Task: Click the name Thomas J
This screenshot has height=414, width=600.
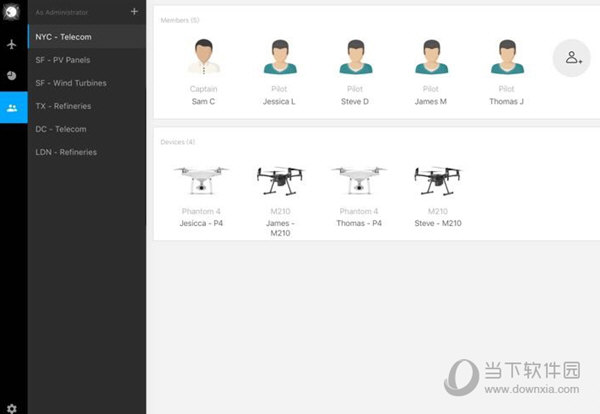Action: pyautogui.click(x=506, y=101)
